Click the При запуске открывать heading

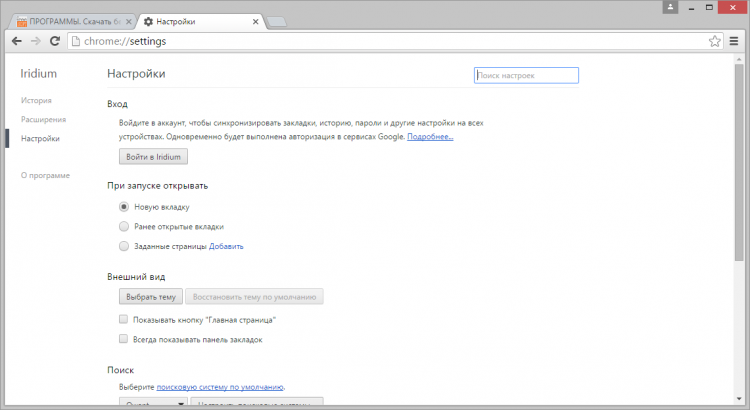pyautogui.click(x=157, y=186)
